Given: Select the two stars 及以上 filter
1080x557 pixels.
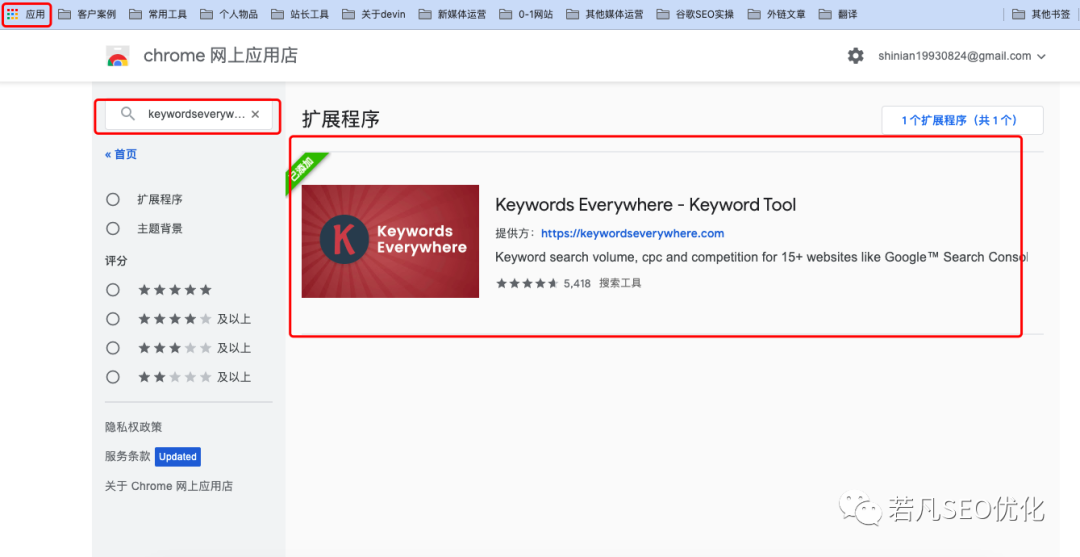Looking at the screenshot, I should tap(113, 377).
